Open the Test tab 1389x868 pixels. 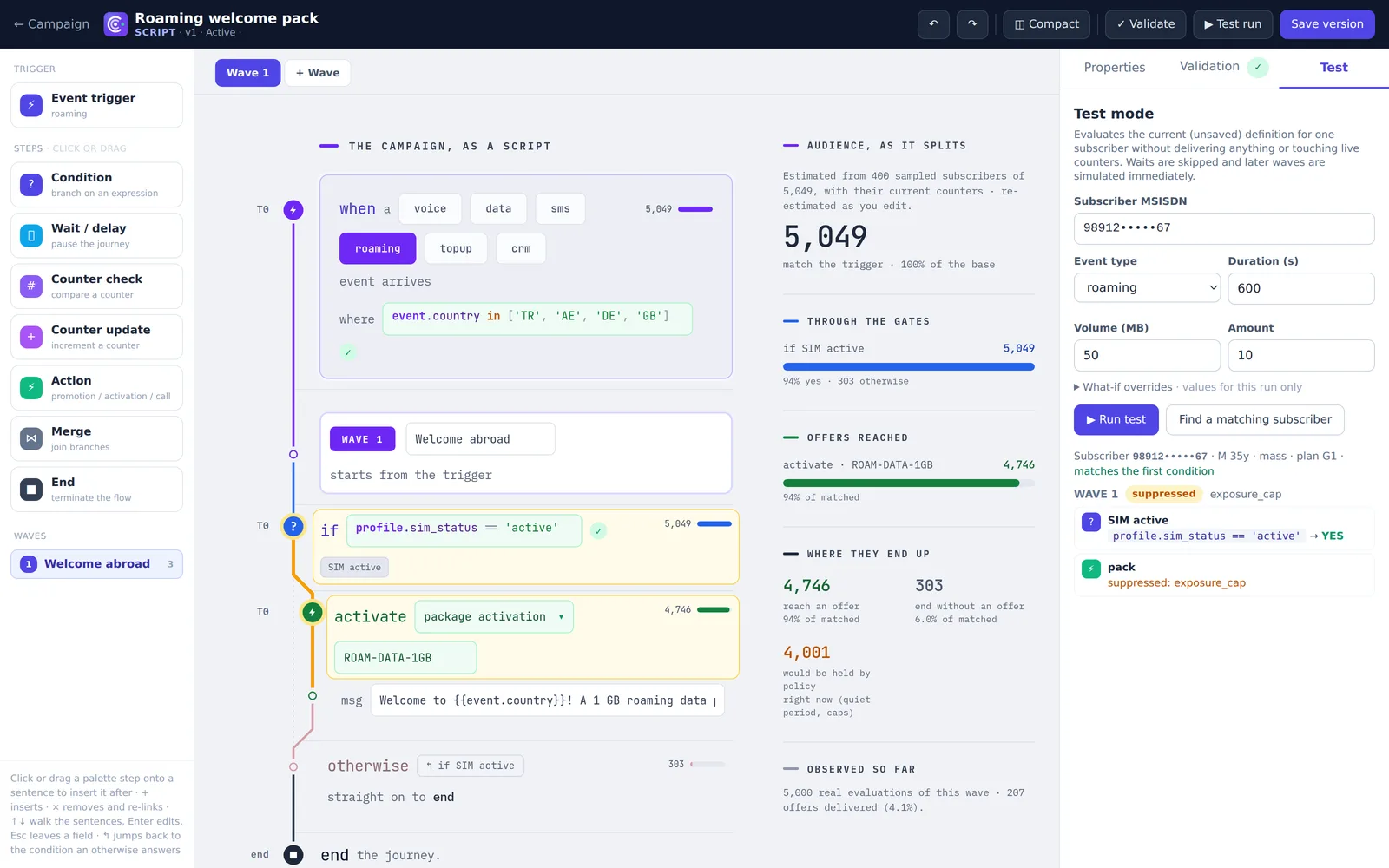[1333, 68]
